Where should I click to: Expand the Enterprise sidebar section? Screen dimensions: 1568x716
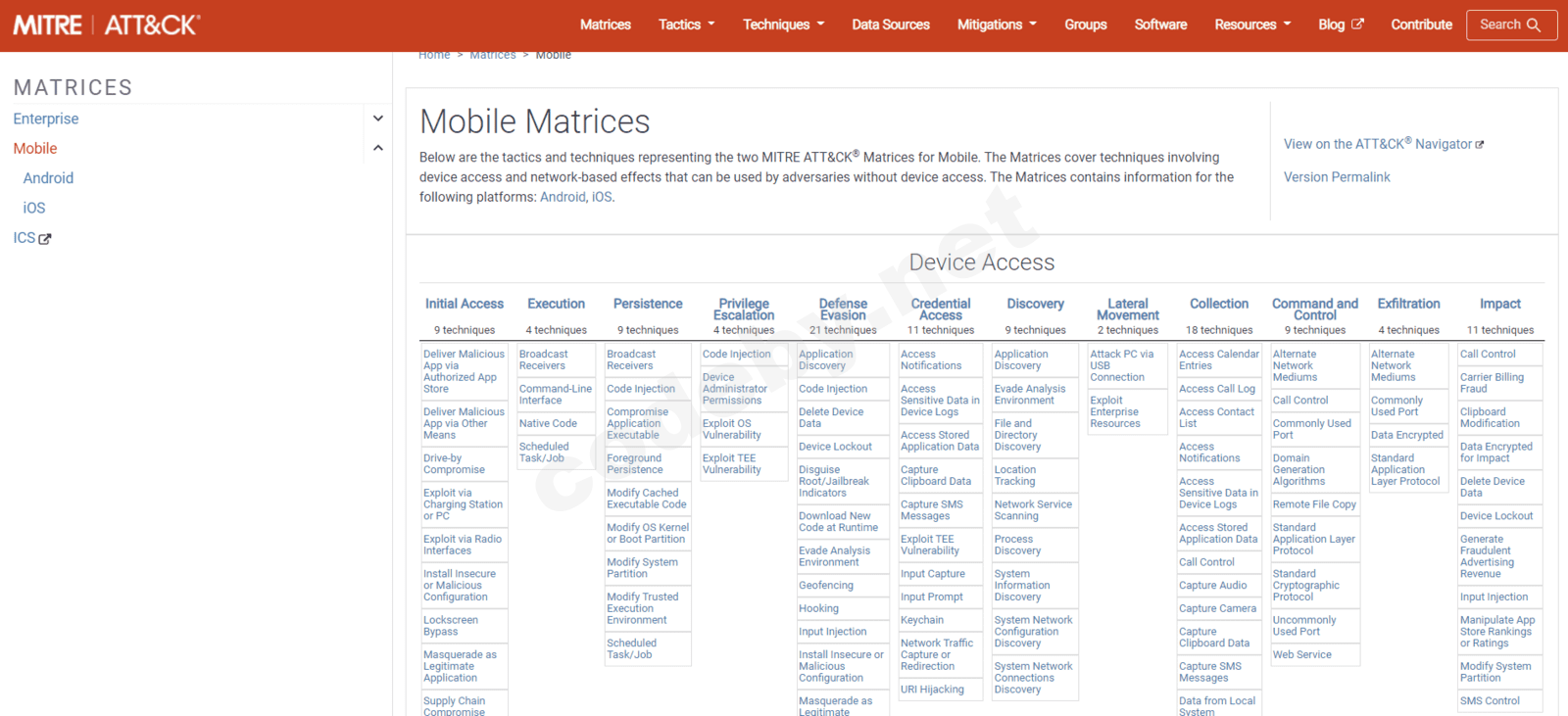(378, 119)
